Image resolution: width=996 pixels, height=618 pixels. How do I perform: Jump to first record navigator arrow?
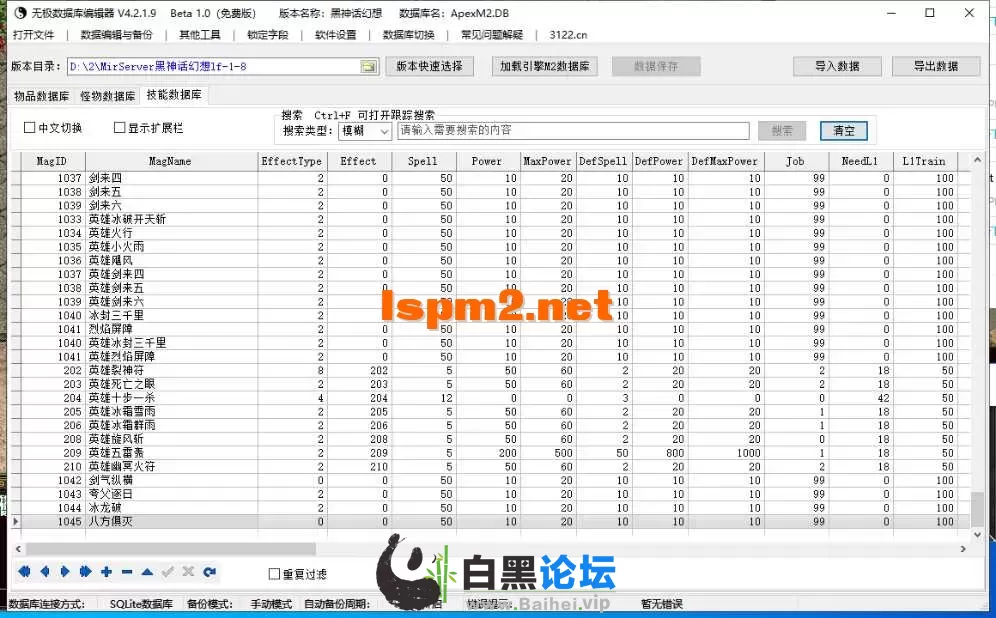coord(24,572)
